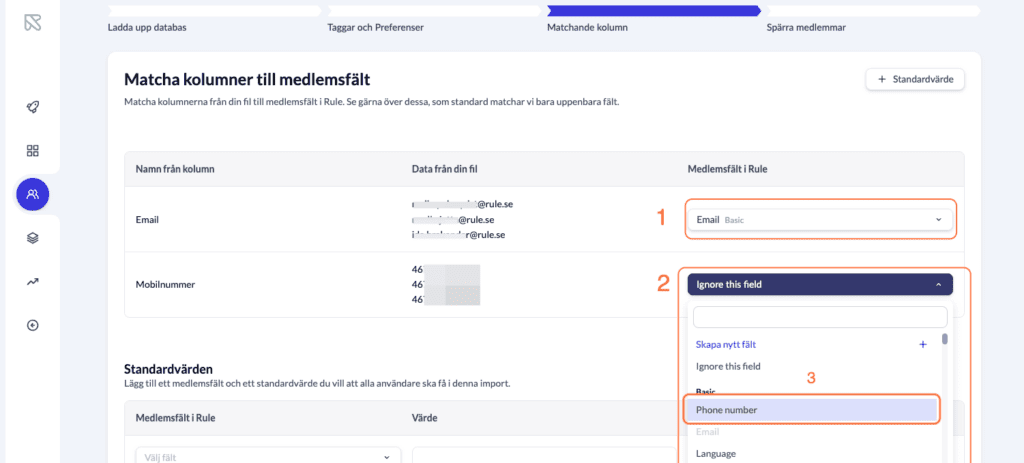The image size is (1024, 463).
Task: Open the stacked layers icon in sidebar
Action: (x=32, y=238)
